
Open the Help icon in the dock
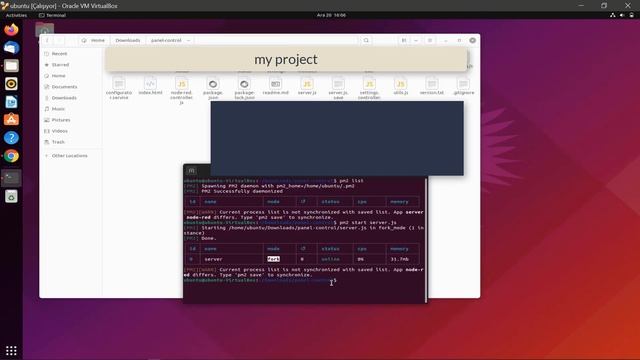coord(11,138)
